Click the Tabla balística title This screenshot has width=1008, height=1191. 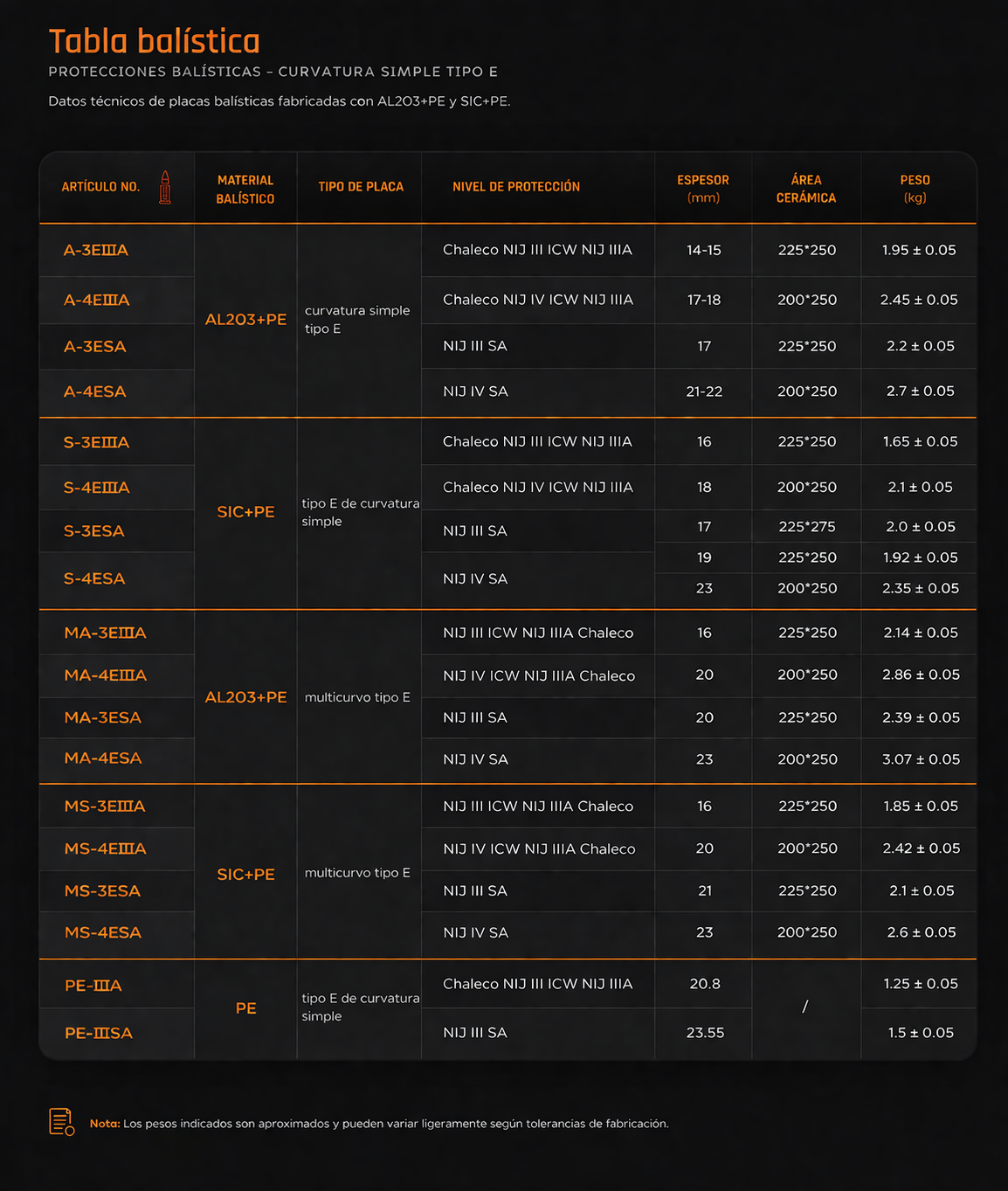coord(155,42)
